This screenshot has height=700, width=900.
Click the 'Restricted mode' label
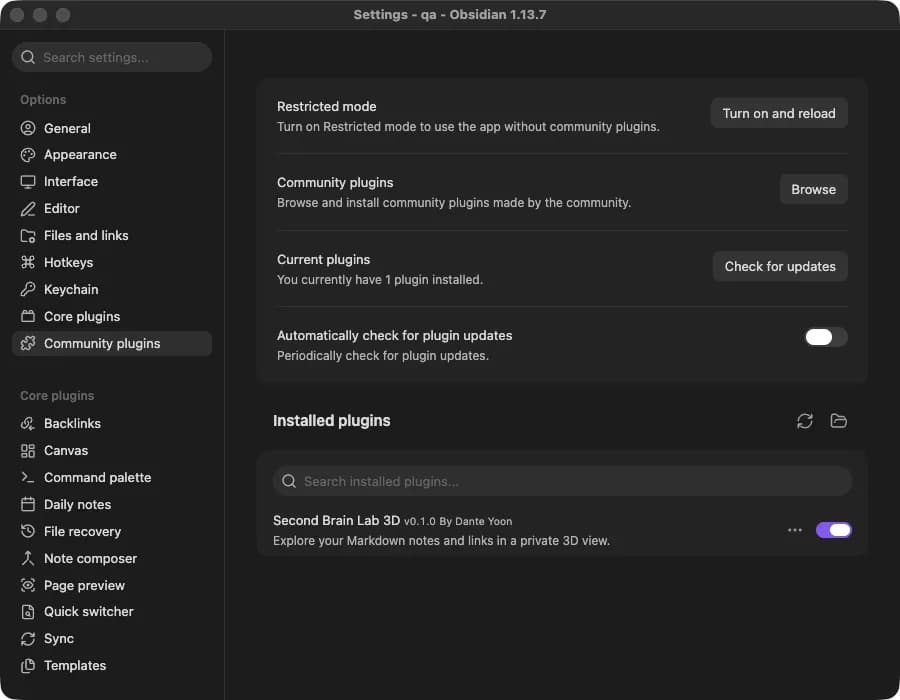point(327,107)
